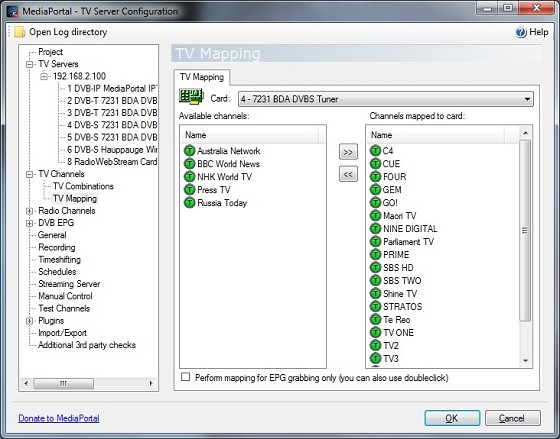Click the MediaPortal app icon in title bar

(12, 11)
